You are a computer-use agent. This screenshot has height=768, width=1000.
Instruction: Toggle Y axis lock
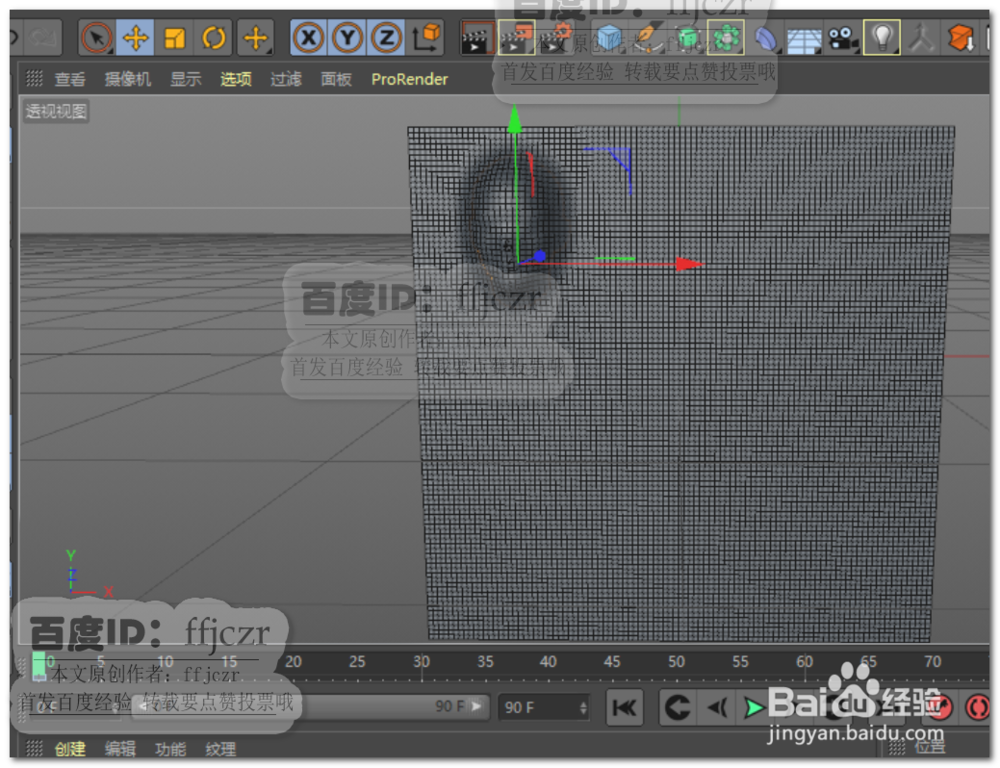(347, 38)
